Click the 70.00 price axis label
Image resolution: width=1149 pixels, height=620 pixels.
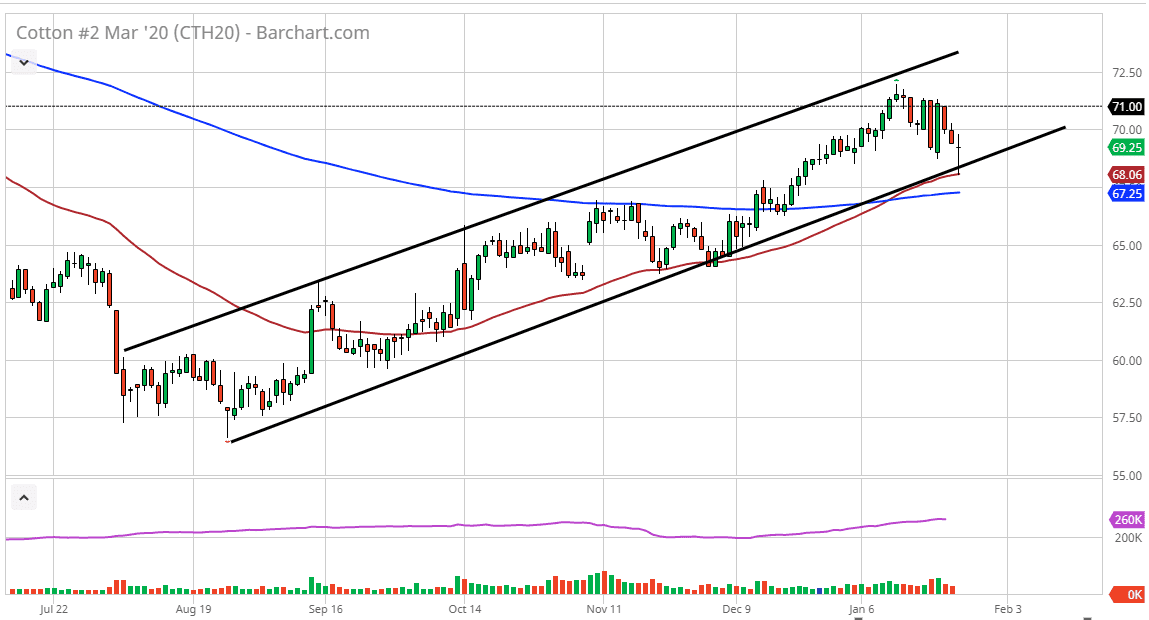tap(1127, 130)
